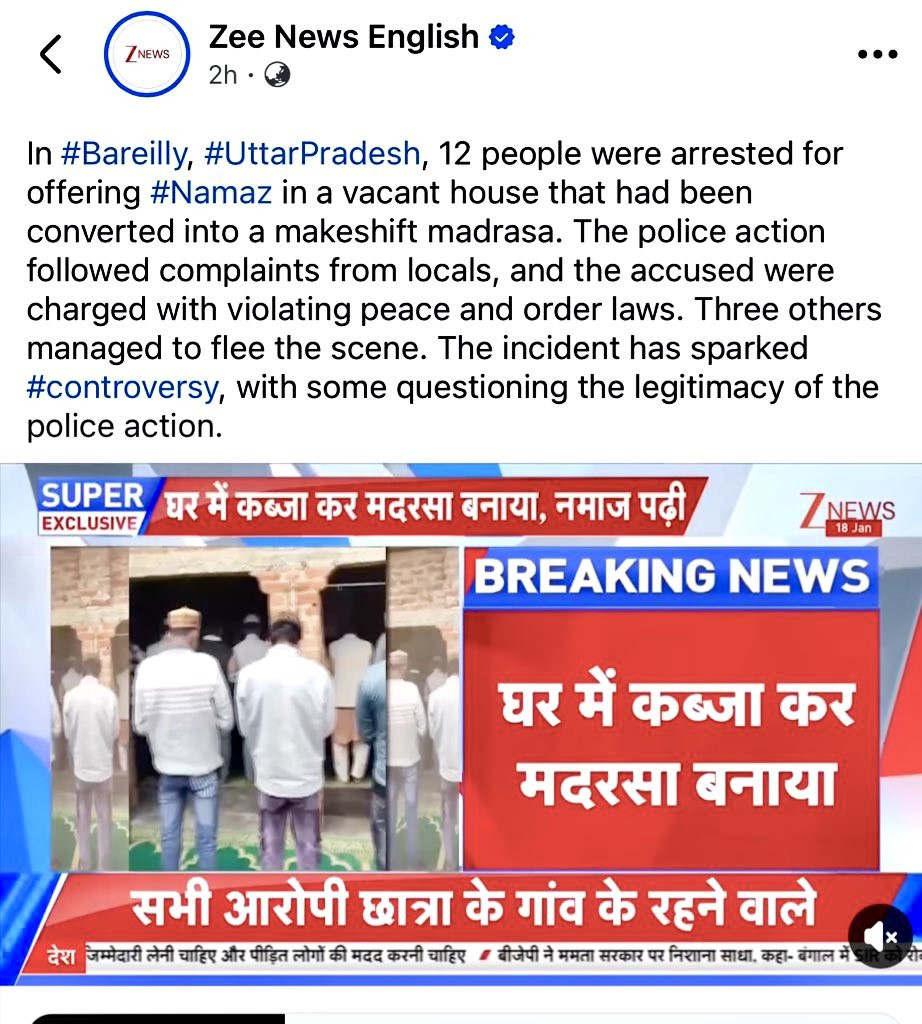This screenshot has height=1024, width=922.
Task: Tap the 2h post timestamp
Action: (x=223, y=75)
